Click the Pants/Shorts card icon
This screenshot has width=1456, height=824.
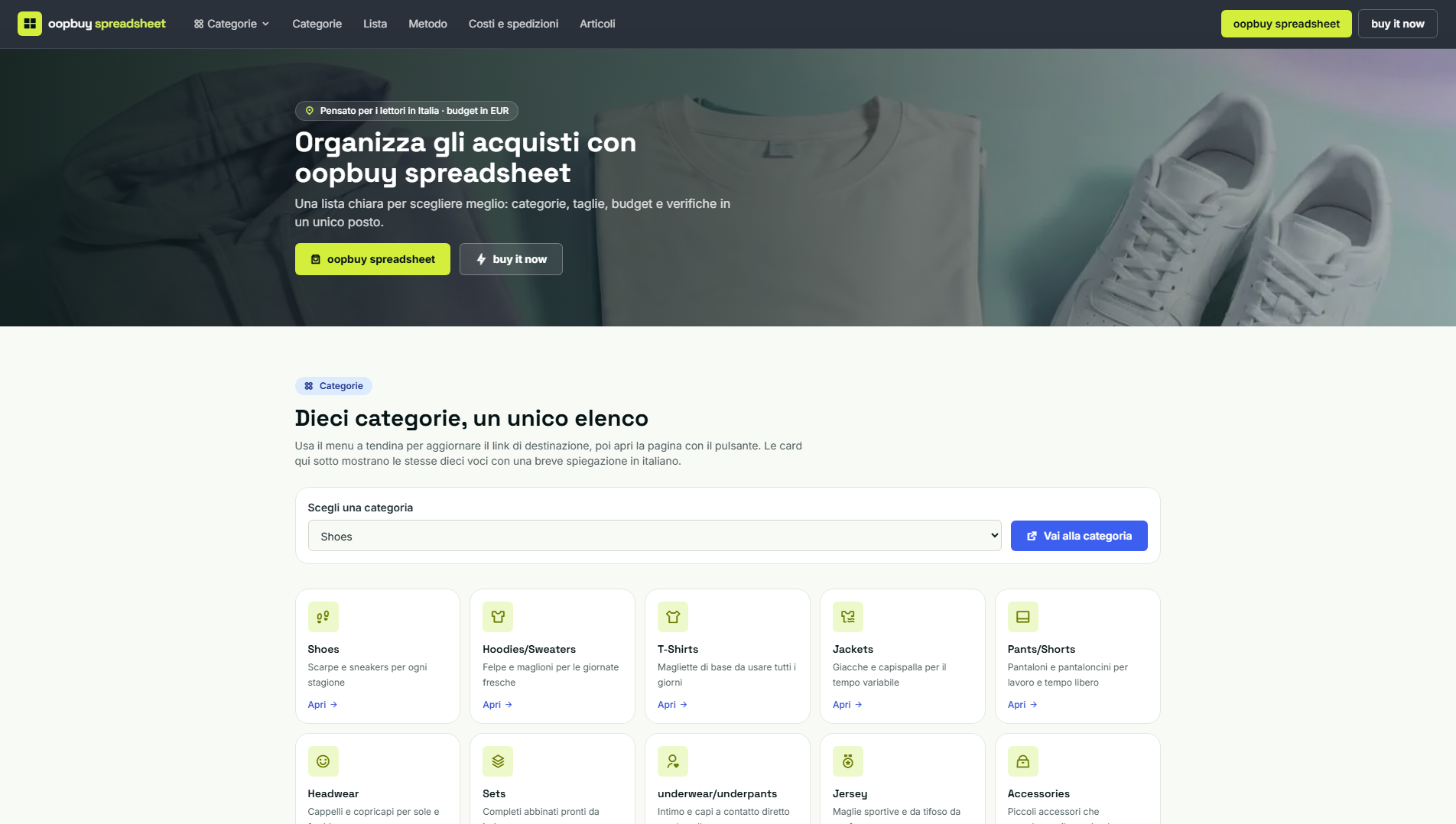coord(1023,617)
